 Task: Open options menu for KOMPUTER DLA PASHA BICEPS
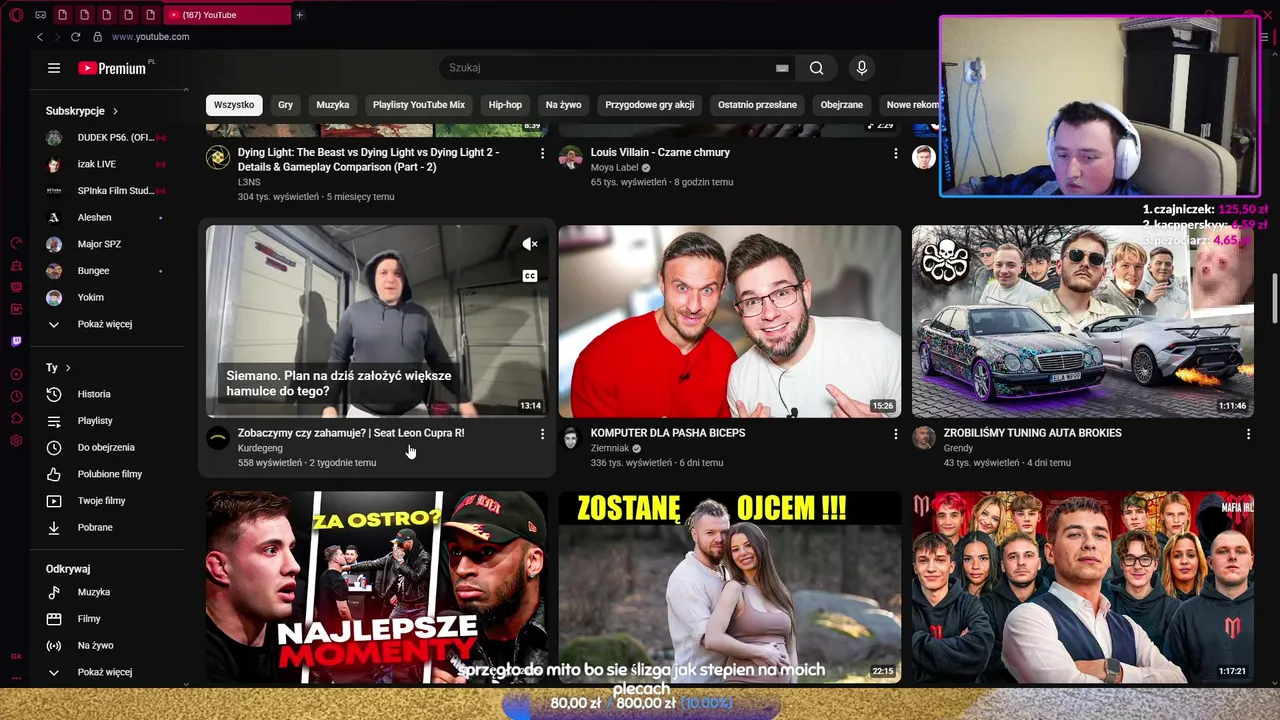896,434
